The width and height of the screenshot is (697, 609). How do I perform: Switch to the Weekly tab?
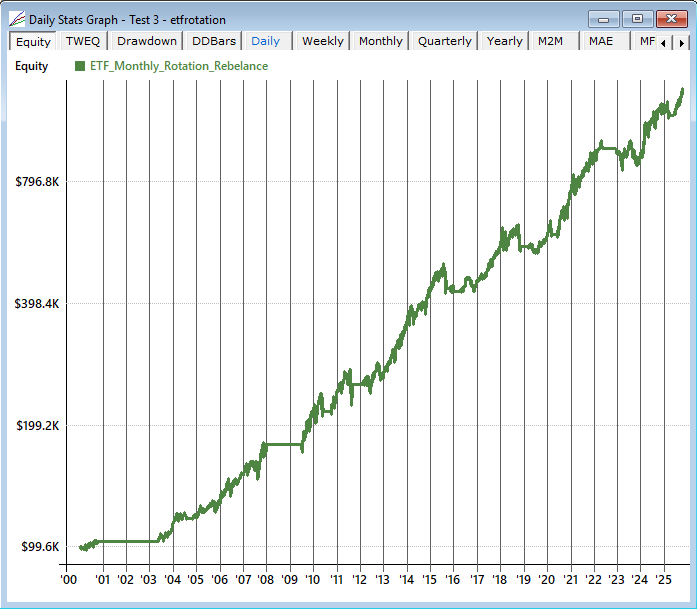click(x=323, y=41)
